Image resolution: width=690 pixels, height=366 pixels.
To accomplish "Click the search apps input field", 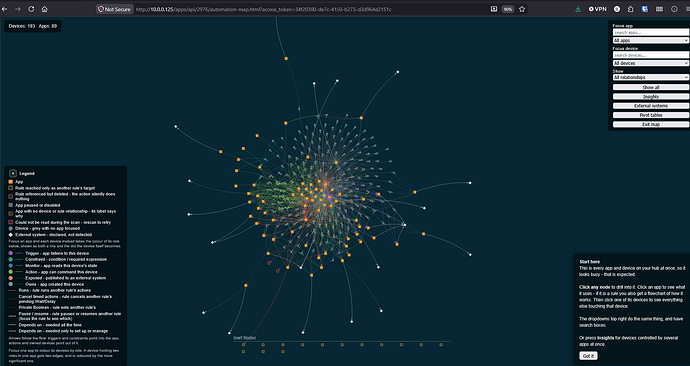I will point(651,33).
